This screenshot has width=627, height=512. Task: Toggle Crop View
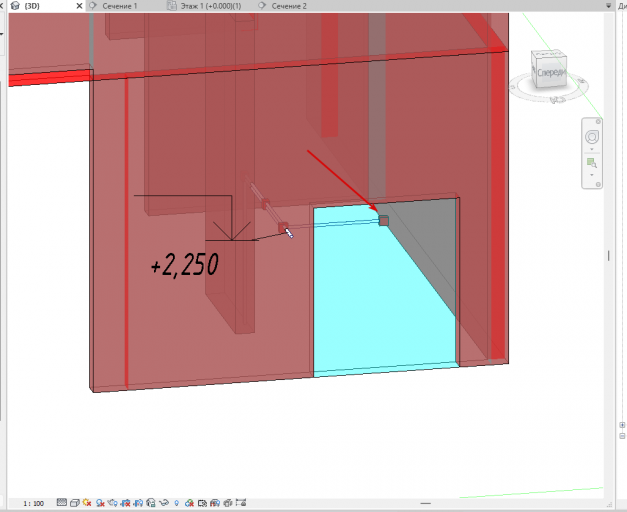coord(125,503)
